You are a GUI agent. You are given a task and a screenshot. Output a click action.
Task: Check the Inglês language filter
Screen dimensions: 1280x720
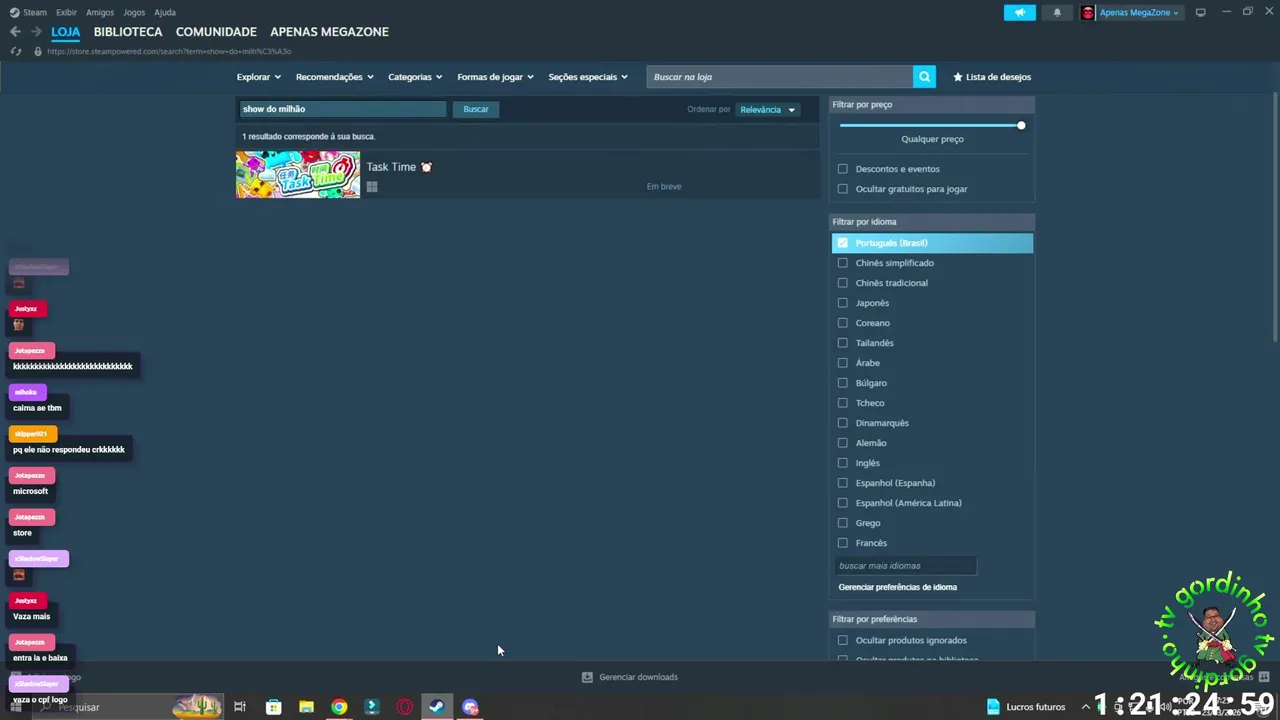tap(843, 463)
